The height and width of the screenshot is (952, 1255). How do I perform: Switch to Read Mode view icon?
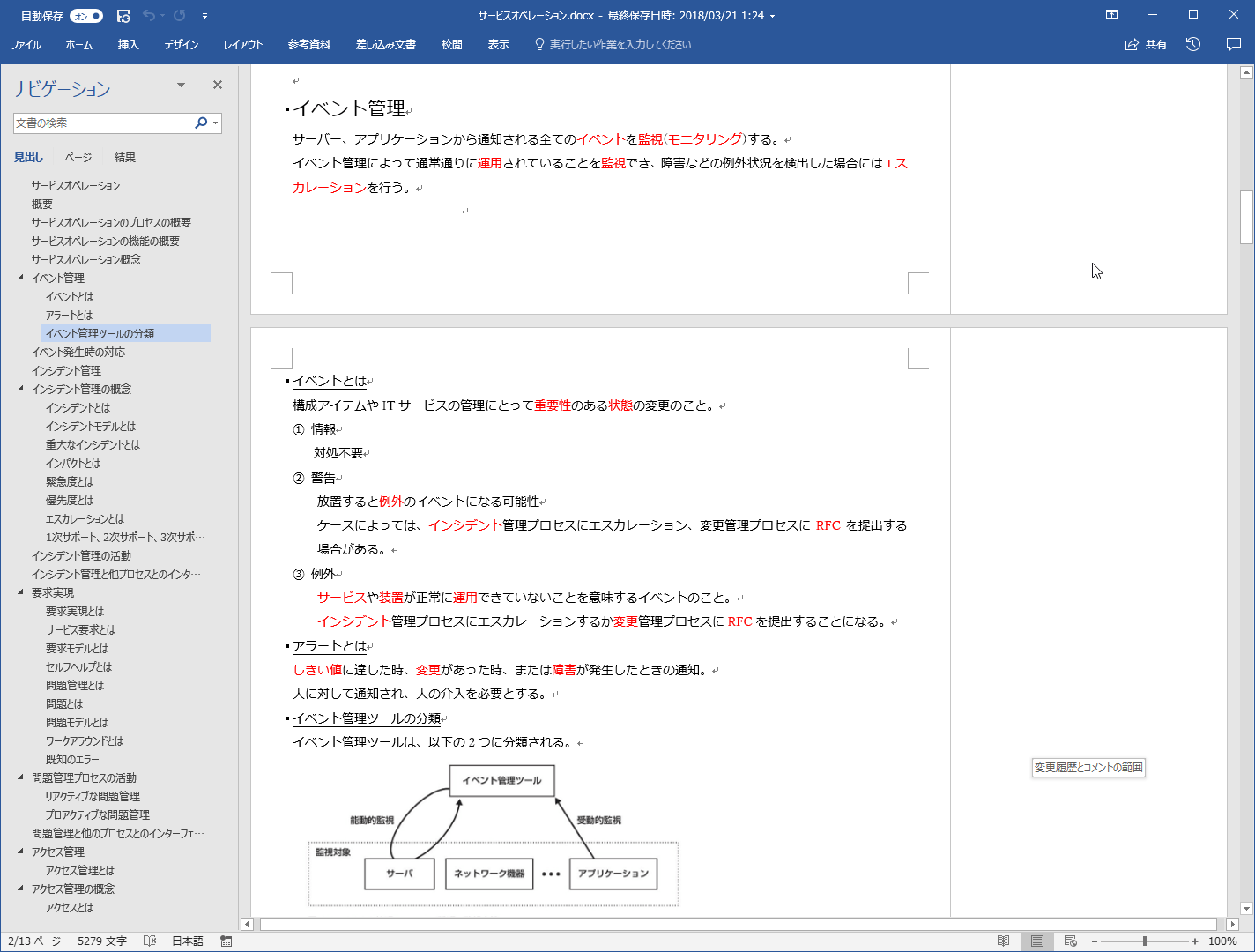click(x=1003, y=941)
